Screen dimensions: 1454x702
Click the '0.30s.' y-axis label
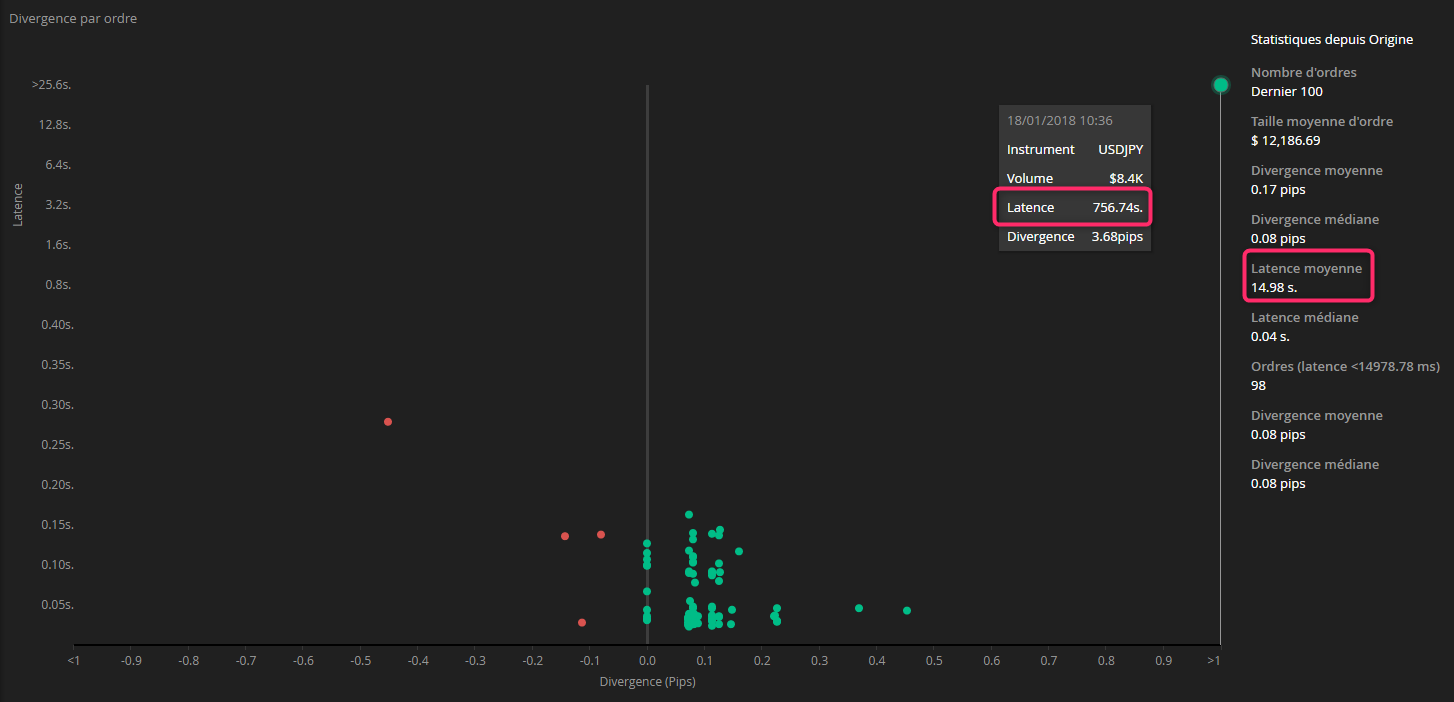[x=55, y=405]
